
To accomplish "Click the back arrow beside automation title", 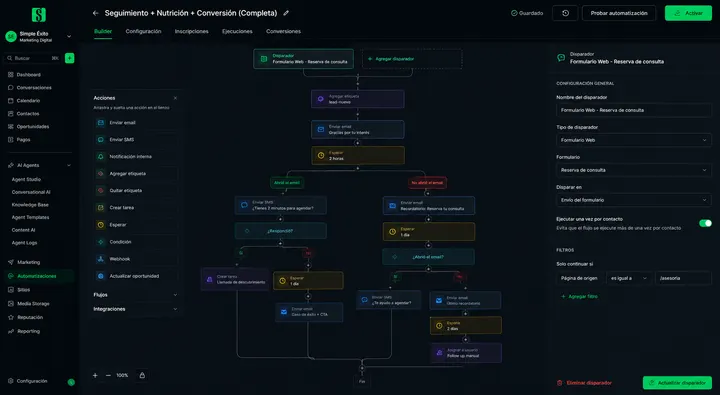I will pos(96,13).
